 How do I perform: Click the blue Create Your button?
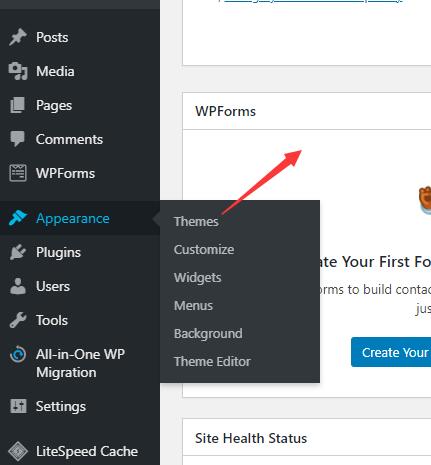point(391,352)
